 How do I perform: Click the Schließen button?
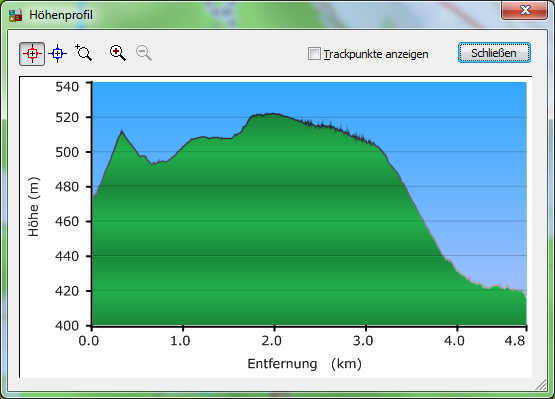(x=494, y=53)
